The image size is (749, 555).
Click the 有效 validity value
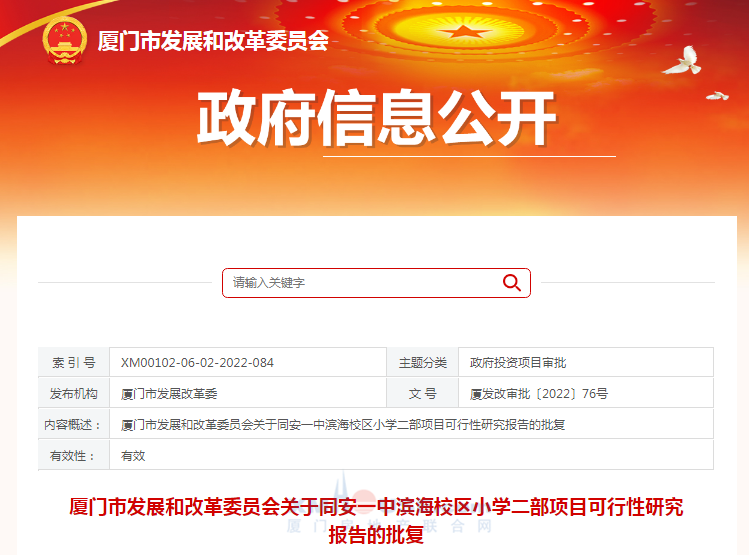(133, 456)
